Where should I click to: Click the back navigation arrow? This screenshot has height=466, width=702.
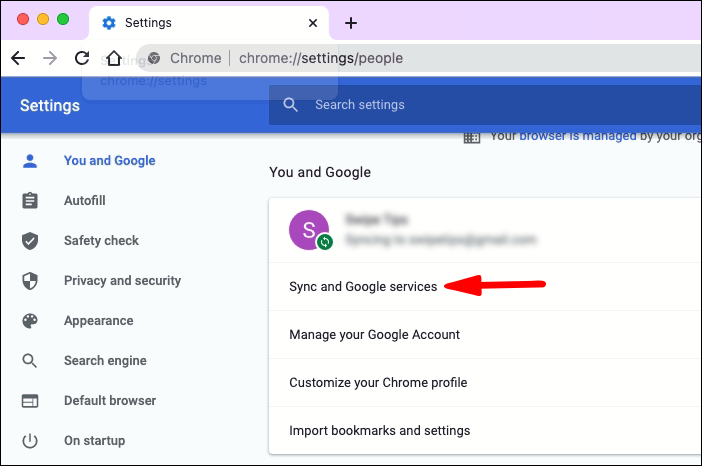coord(18,58)
